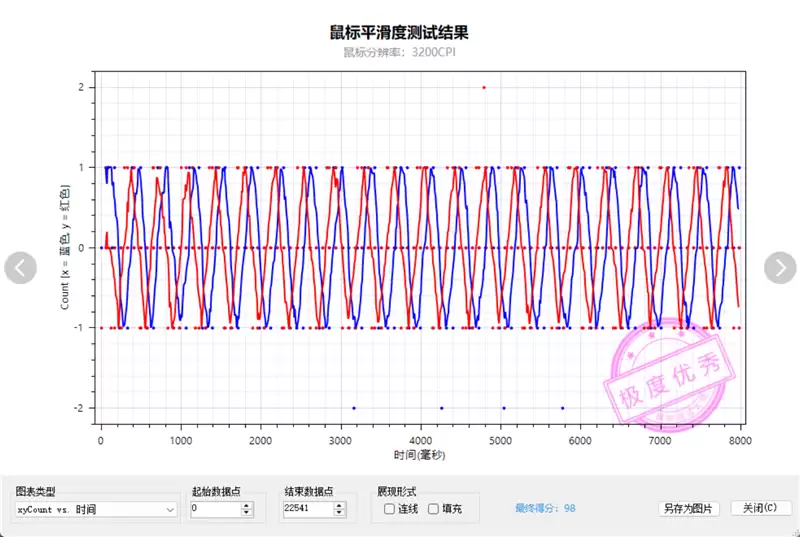Image resolution: width=800 pixels, height=537 pixels.
Task: Go to the next image with the right arrow
Action: [x=780, y=267]
